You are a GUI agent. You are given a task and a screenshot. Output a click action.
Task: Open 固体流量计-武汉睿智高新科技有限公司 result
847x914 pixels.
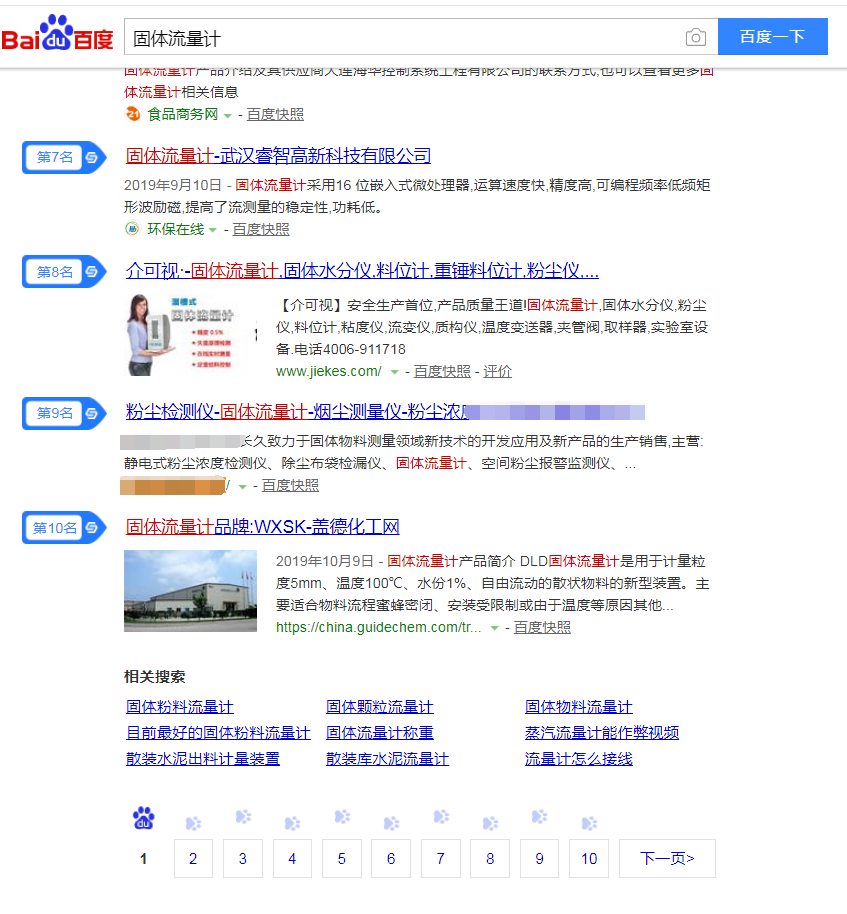[278, 156]
